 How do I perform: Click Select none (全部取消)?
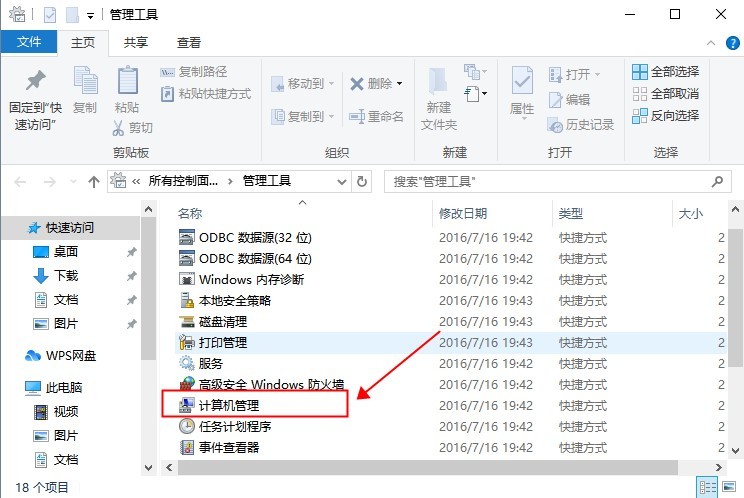pyautogui.click(x=665, y=94)
